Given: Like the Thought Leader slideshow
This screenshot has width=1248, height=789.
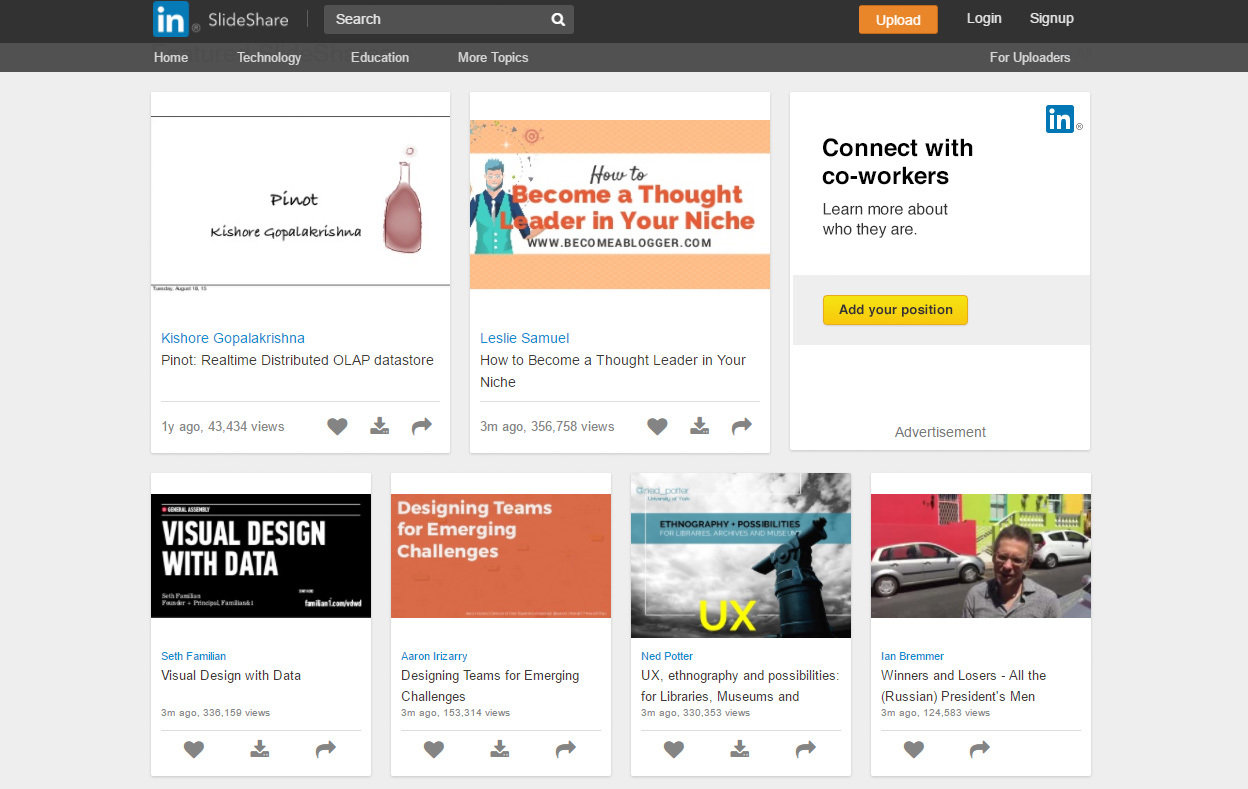Looking at the screenshot, I should (x=657, y=426).
